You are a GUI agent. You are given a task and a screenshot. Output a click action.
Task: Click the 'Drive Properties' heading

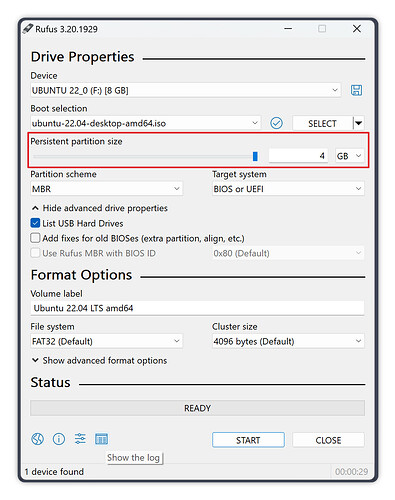point(82,57)
